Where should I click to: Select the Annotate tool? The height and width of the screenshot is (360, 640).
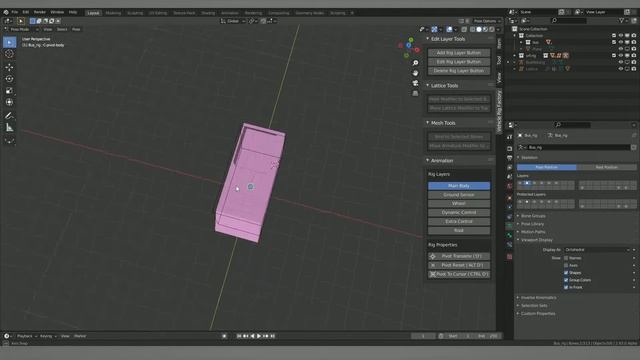point(9,116)
